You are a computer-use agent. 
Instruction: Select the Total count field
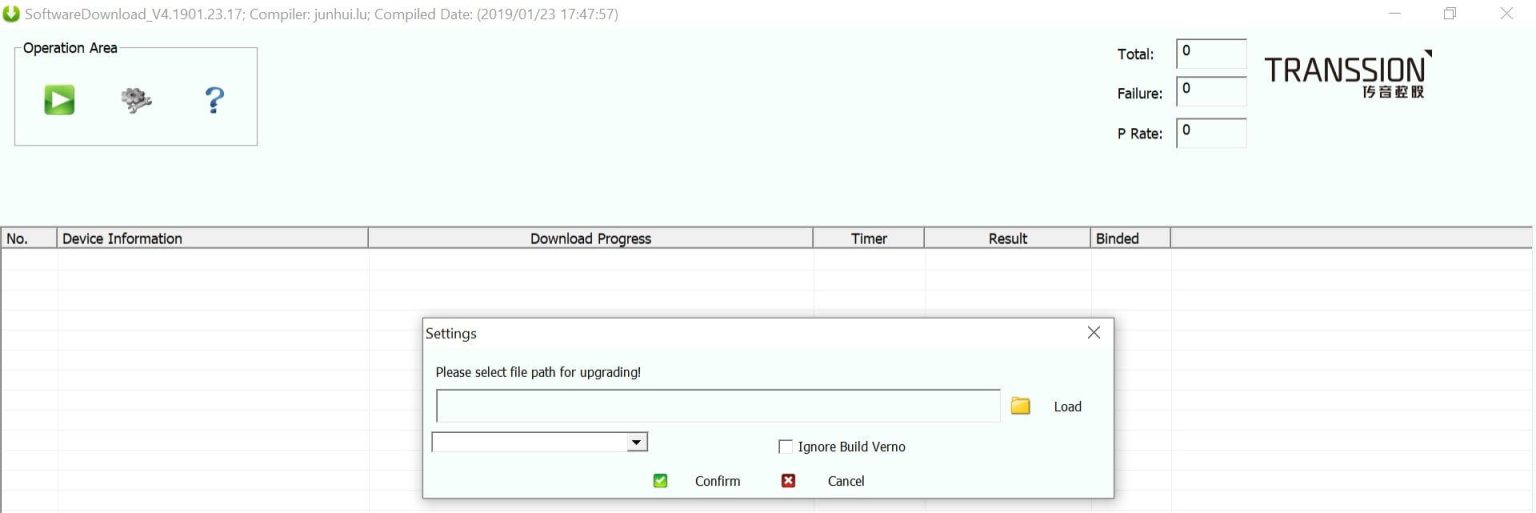[1211, 54]
